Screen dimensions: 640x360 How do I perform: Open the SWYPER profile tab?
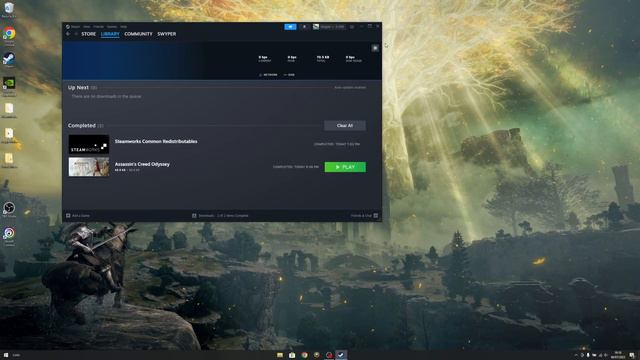click(167, 34)
